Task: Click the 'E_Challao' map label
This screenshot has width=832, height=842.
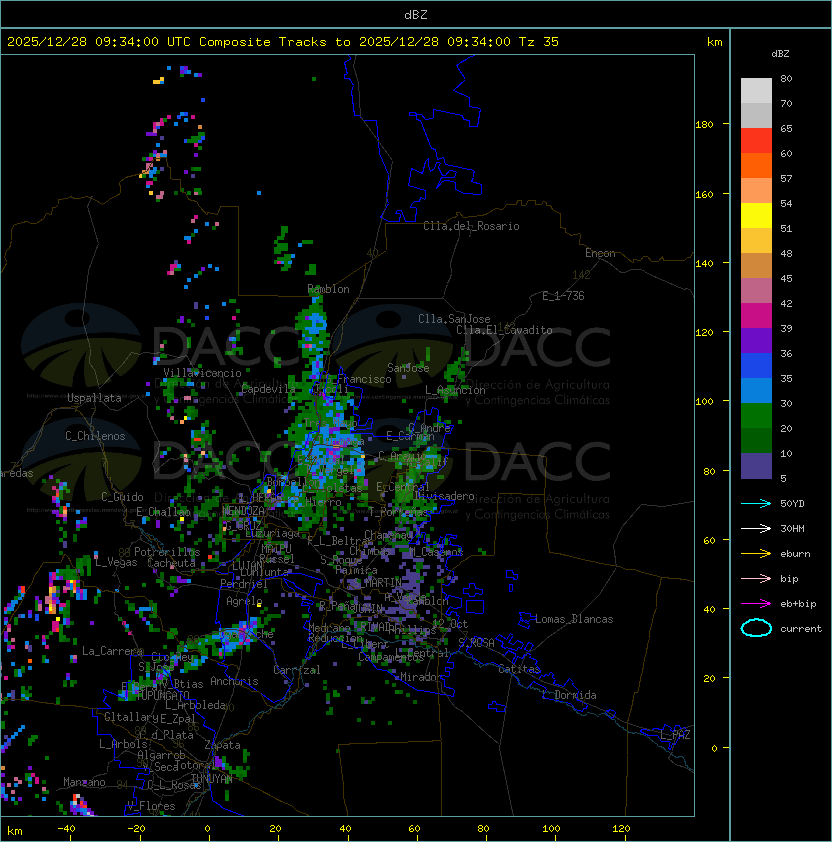Action: (x=163, y=512)
